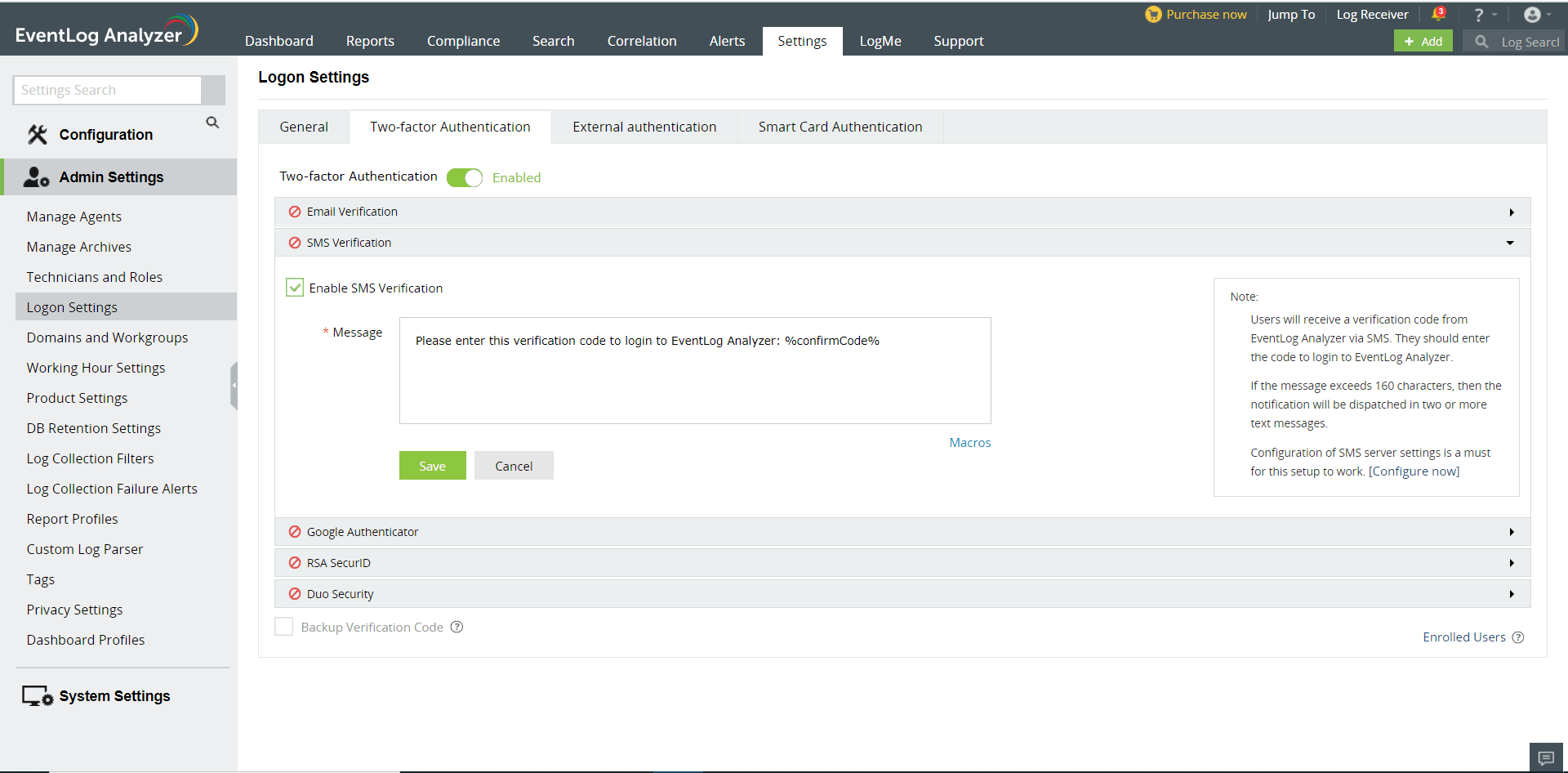
Task: View Enrolled Users link
Action: click(1464, 637)
